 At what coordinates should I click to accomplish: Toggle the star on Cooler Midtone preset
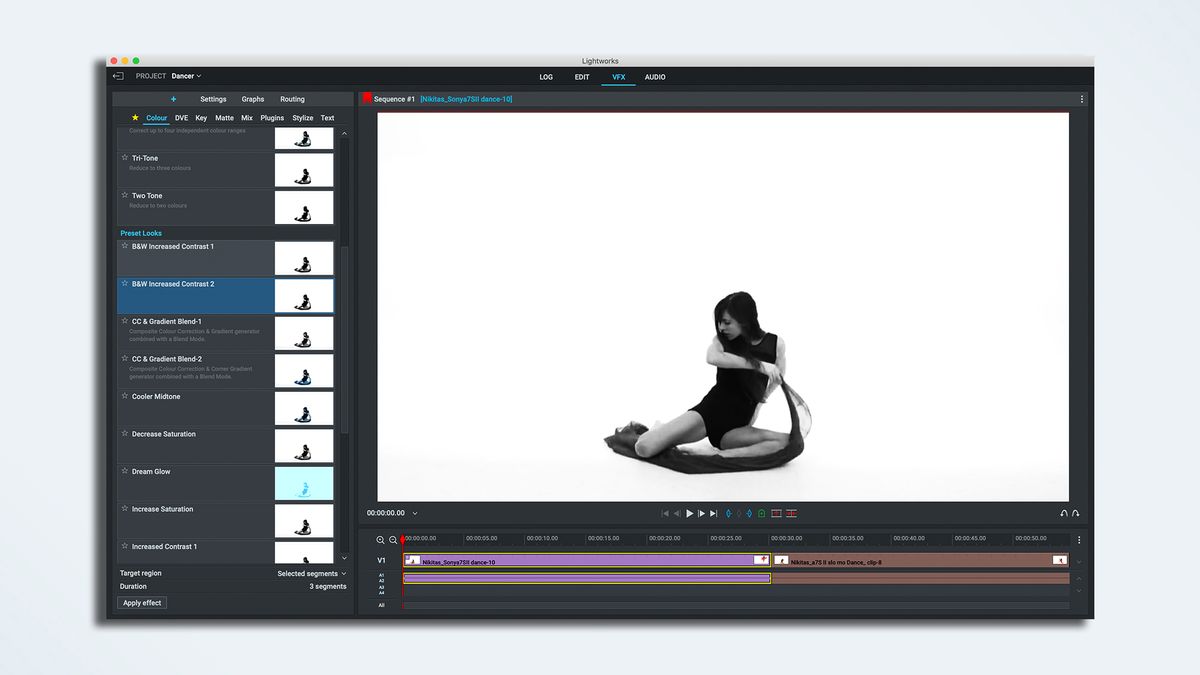tap(124, 396)
